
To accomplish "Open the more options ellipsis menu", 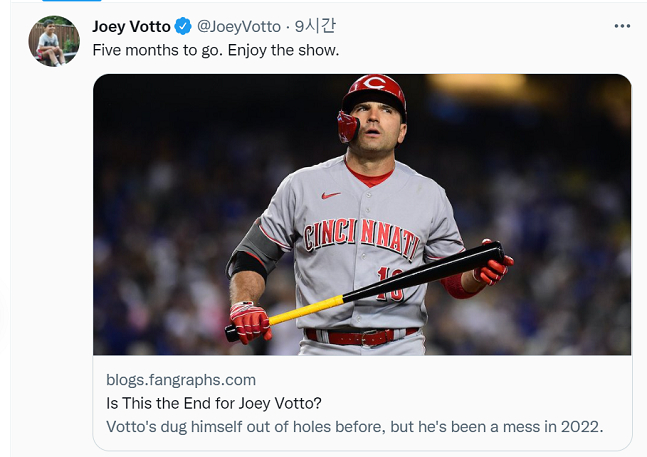I will pos(622,27).
